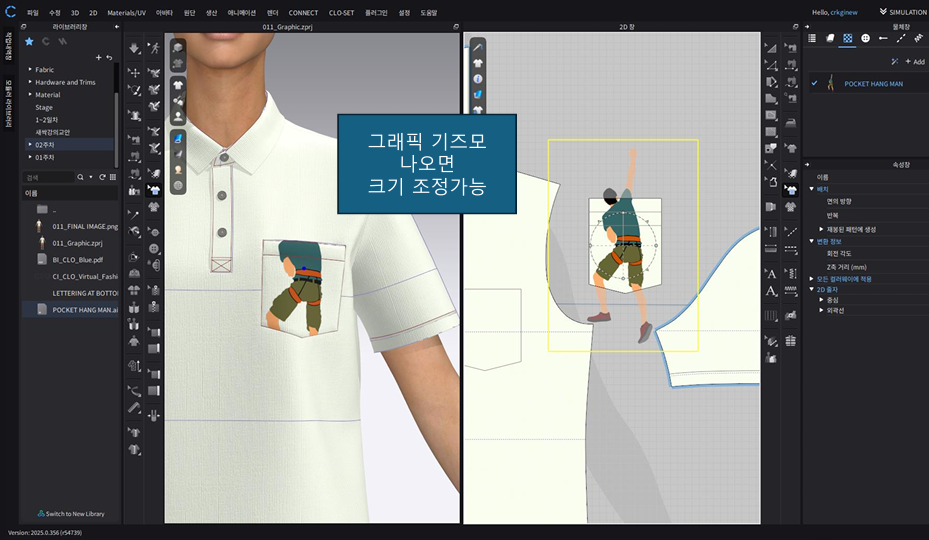The height and width of the screenshot is (540, 929).
Task: Toggle library list view grid icon
Action: [114, 177]
